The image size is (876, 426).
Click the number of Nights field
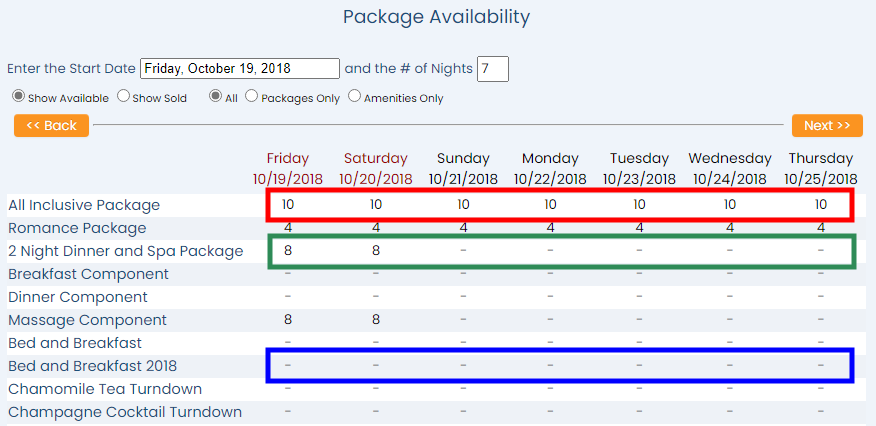[493, 69]
